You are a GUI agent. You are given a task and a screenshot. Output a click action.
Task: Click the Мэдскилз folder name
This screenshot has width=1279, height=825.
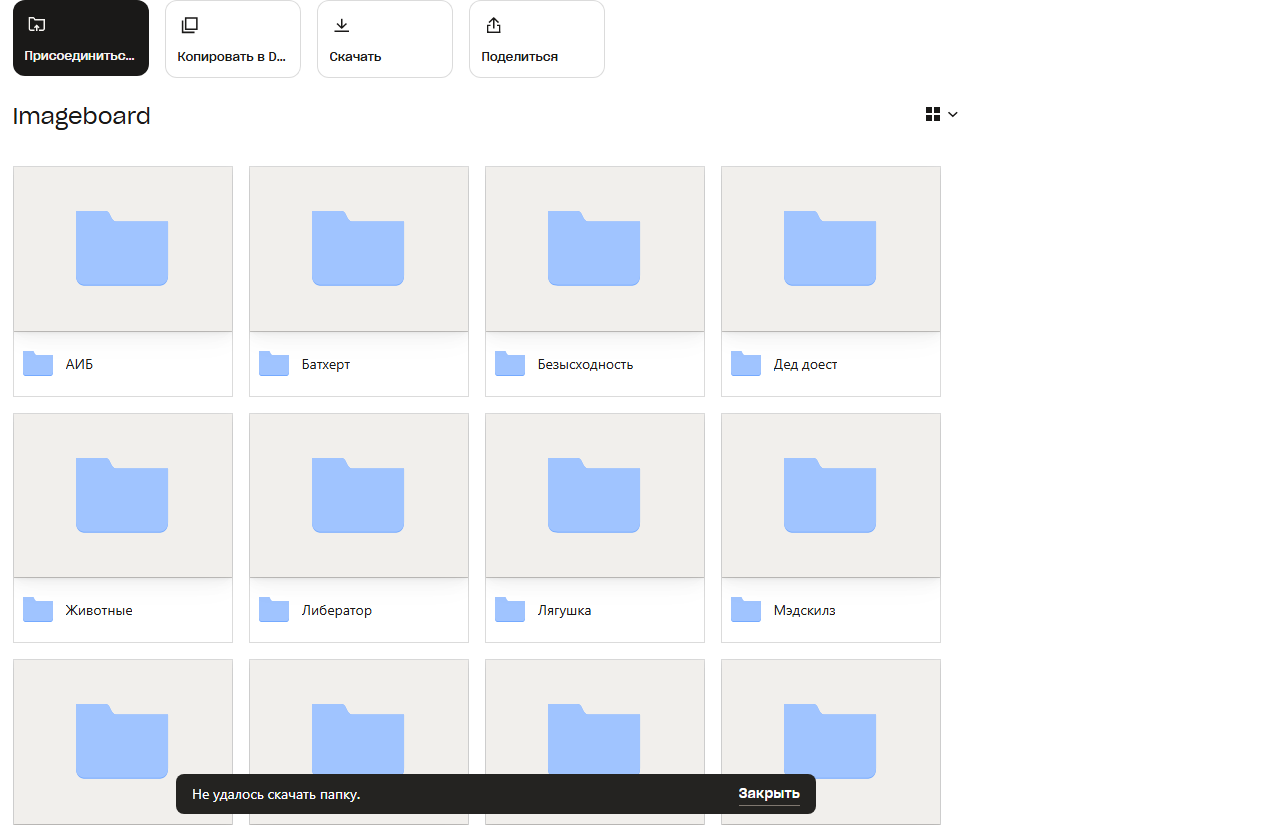(x=804, y=611)
